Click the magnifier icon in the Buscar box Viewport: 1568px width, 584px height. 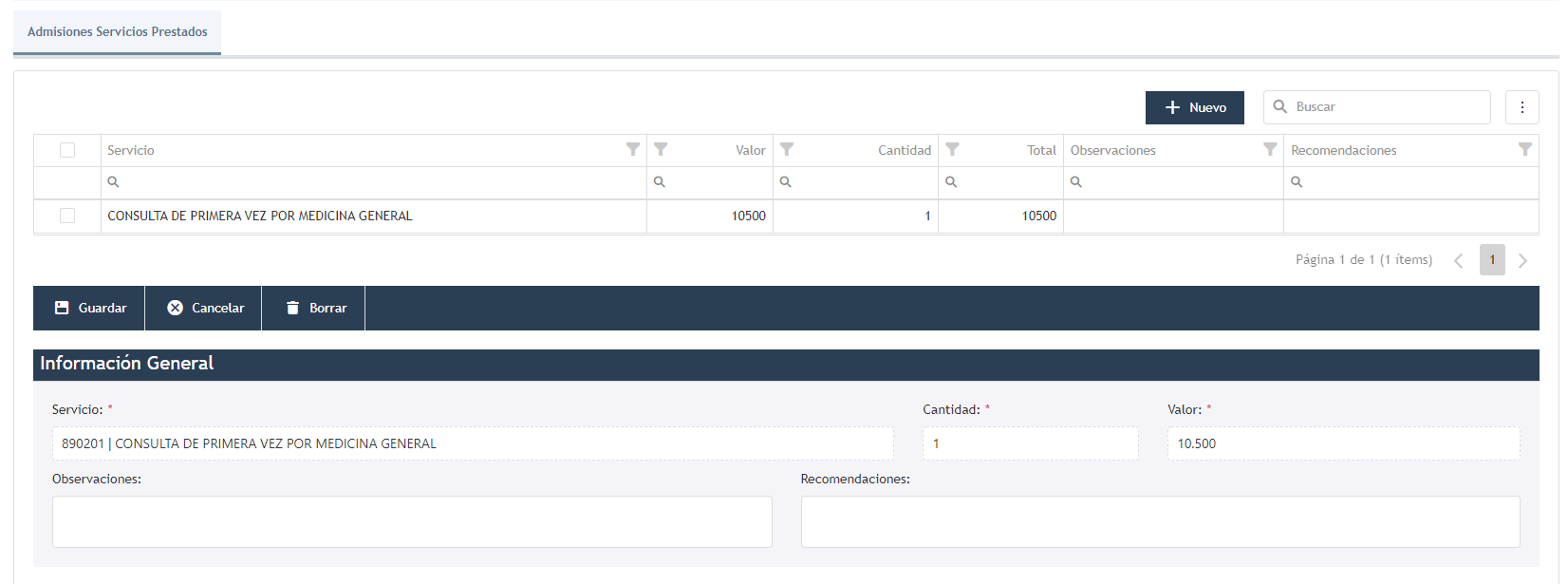click(1279, 106)
